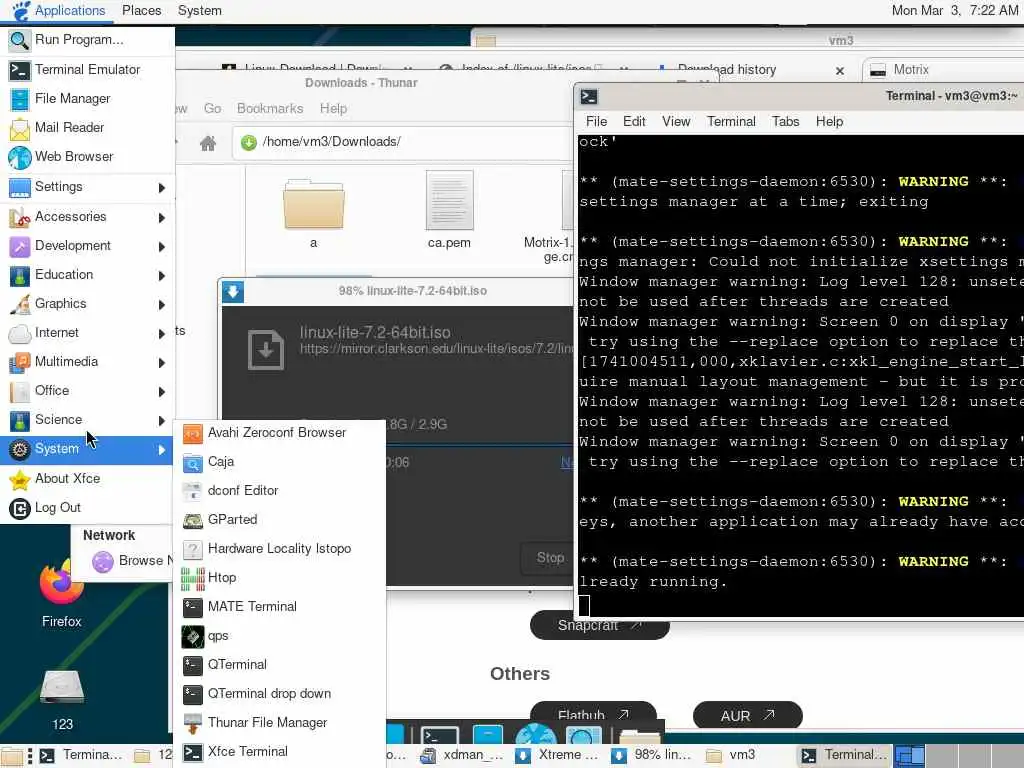Open the System panel menu
Image resolution: width=1024 pixels, height=768 pixels.
pos(200,10)
